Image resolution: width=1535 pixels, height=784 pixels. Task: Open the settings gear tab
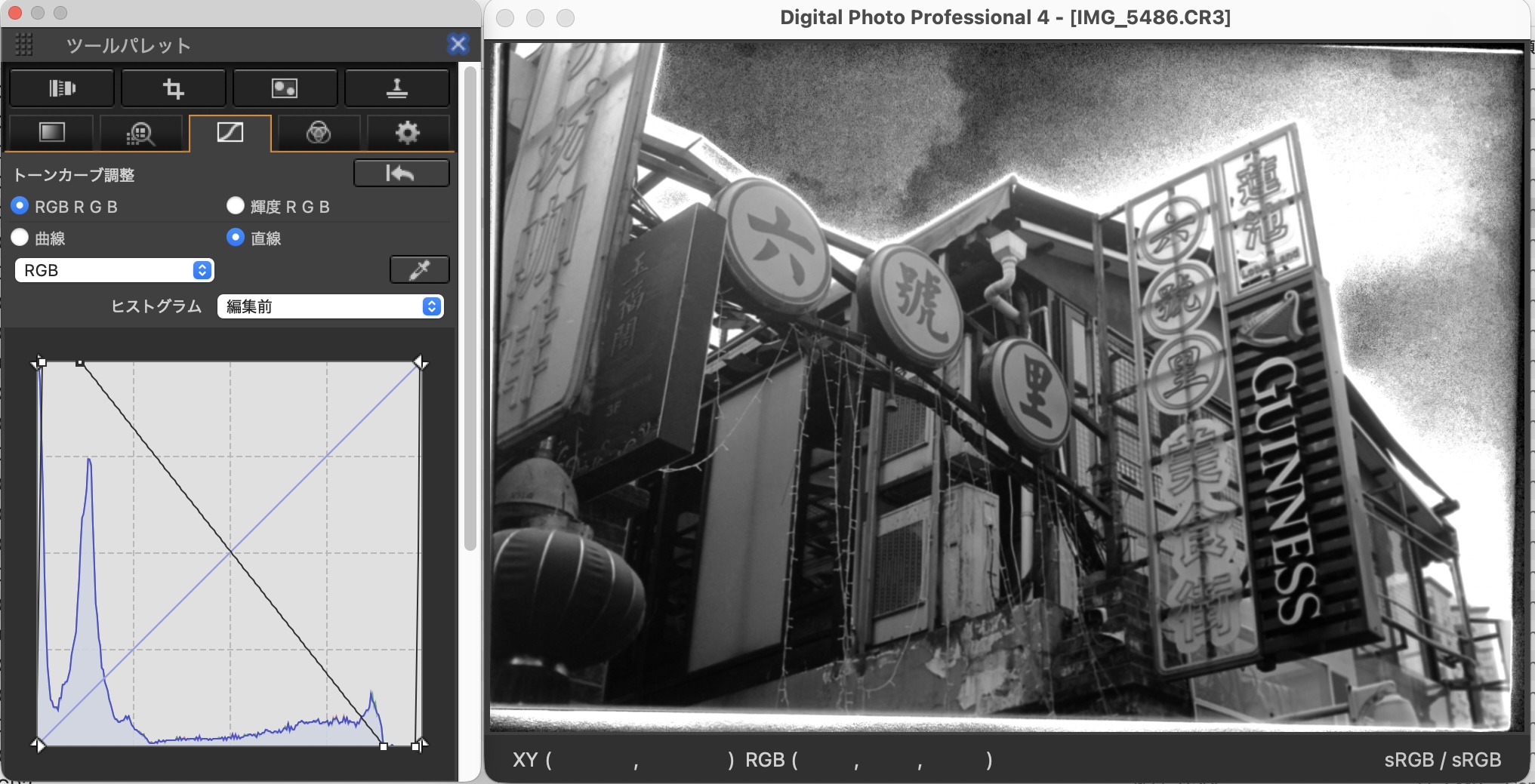(x=407, y=134)
